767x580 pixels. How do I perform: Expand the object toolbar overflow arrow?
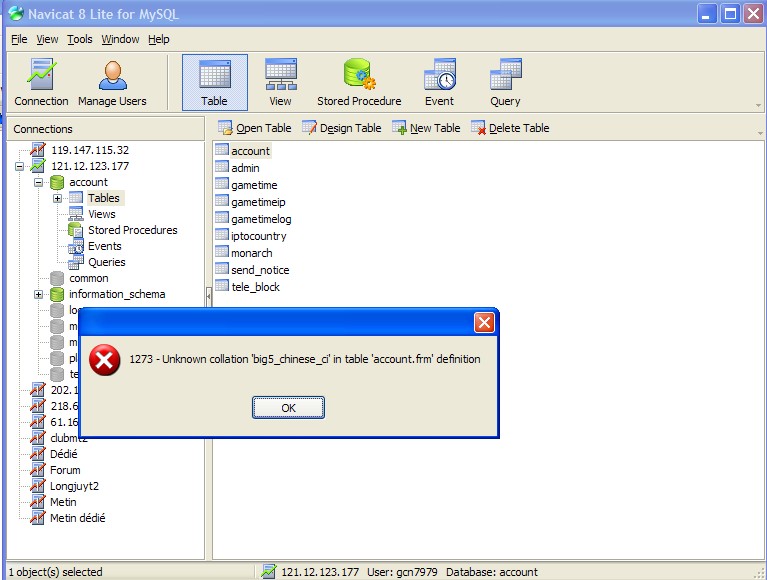[x=760, y=133]
